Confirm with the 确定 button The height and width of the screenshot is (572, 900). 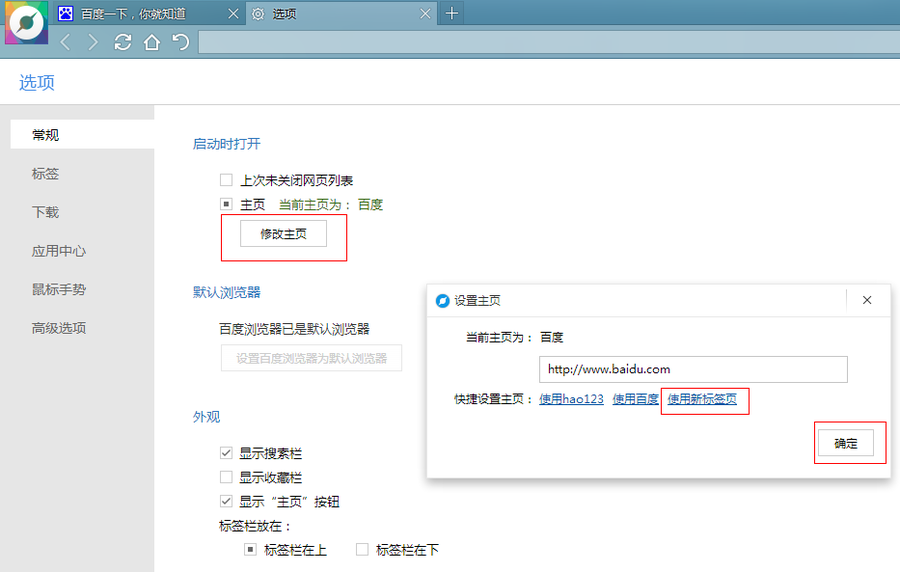[x=846, y=443]
